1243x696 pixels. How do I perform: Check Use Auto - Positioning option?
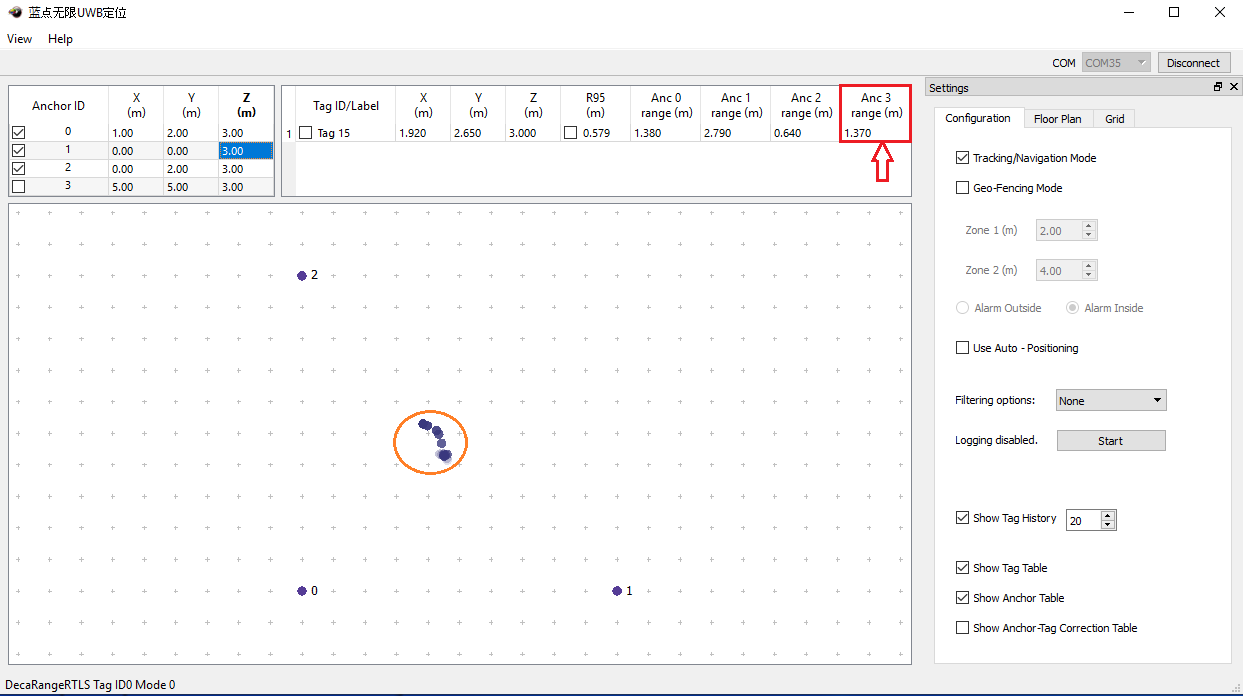pyautogui.click(x=962, y=348)
